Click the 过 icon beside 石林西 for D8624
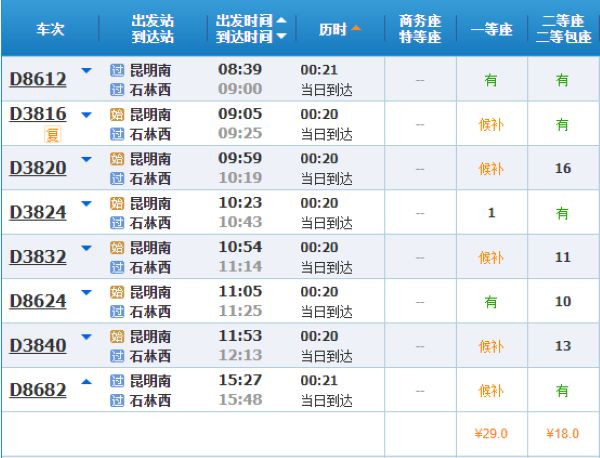 pos(116,312)
